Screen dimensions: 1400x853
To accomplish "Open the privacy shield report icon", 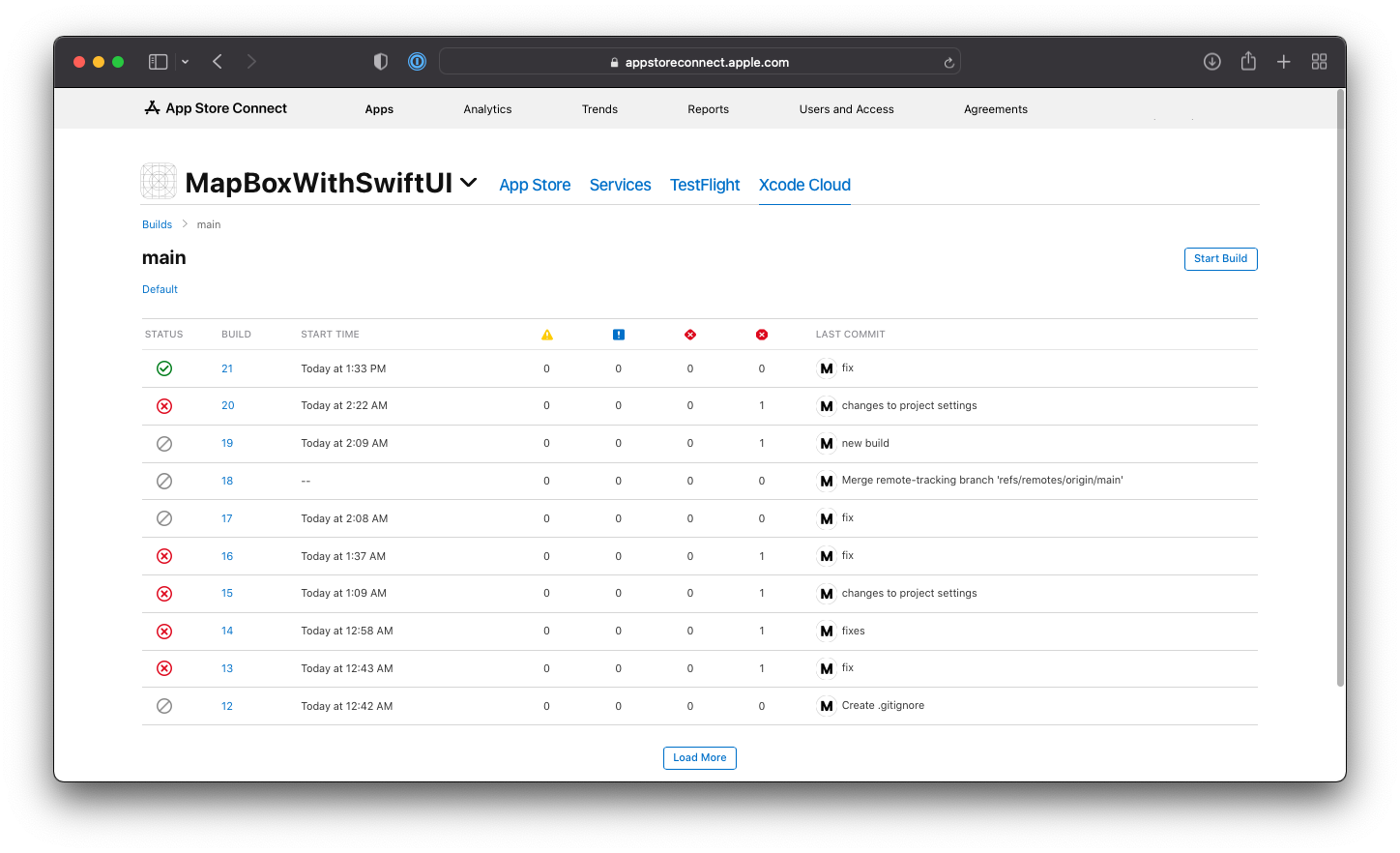I will pos(381,62).
